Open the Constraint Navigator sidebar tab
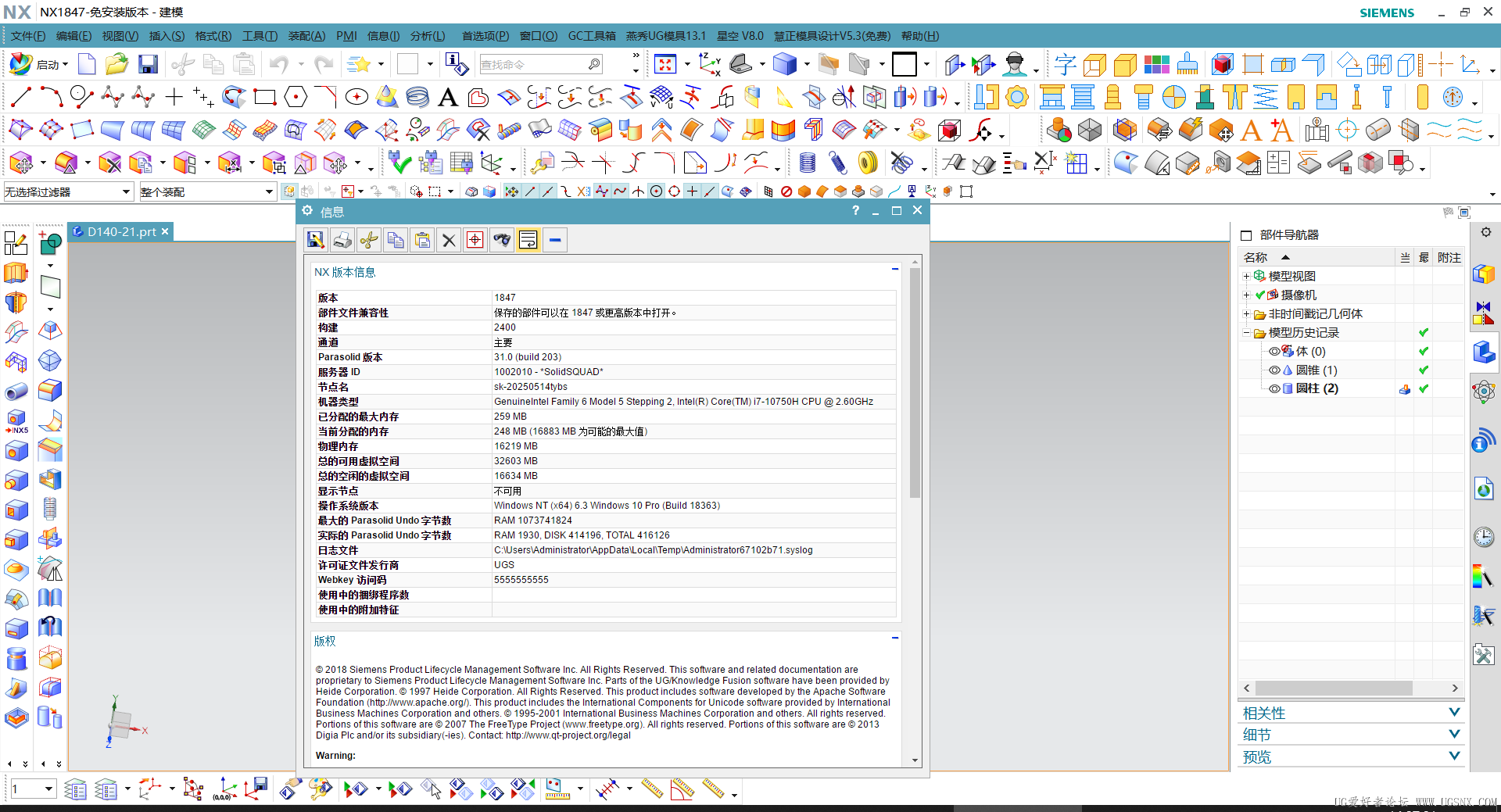This screenshot has height=812, width=1501. [x=1484, y=313]
